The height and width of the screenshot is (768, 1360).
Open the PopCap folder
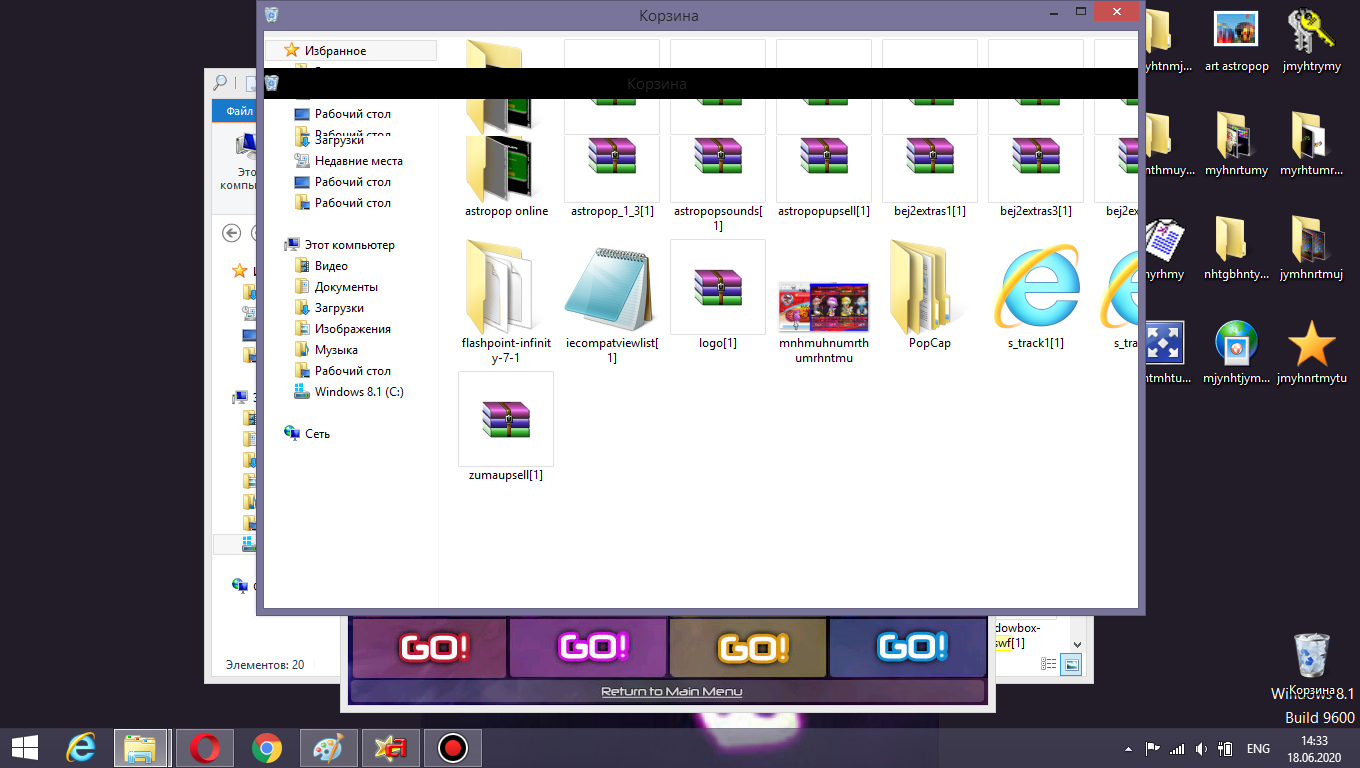click(x=930, y=294)
